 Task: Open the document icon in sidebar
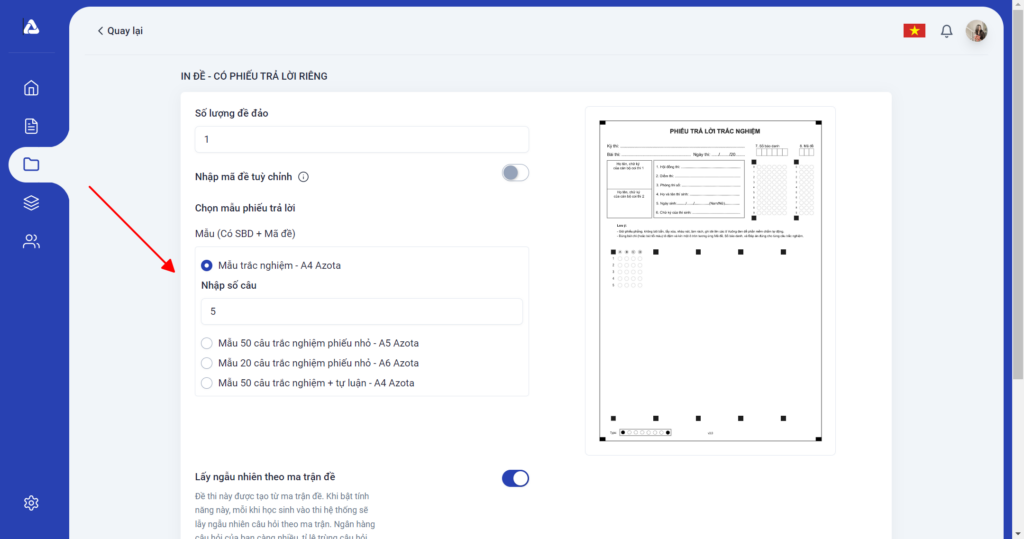(x=31, y=126)
